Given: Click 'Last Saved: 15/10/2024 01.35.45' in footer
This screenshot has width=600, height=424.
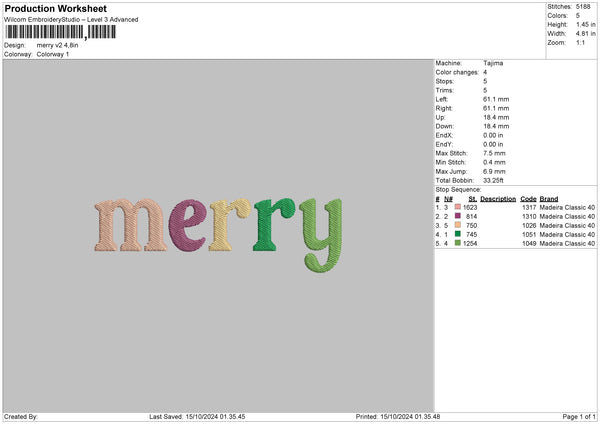Looking at the screenshot, I should coord(197,417).
